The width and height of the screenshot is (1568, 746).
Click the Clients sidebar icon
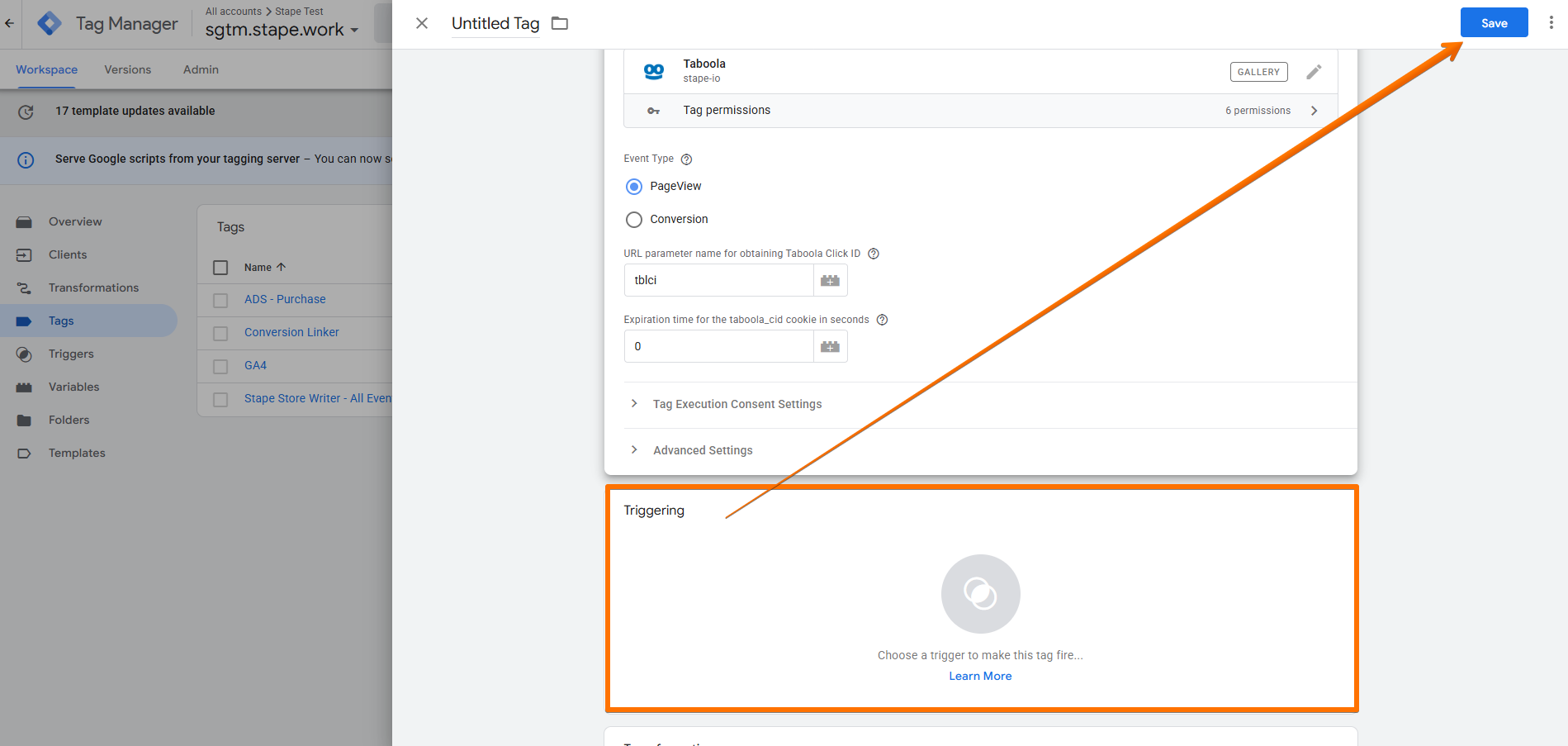24,255
